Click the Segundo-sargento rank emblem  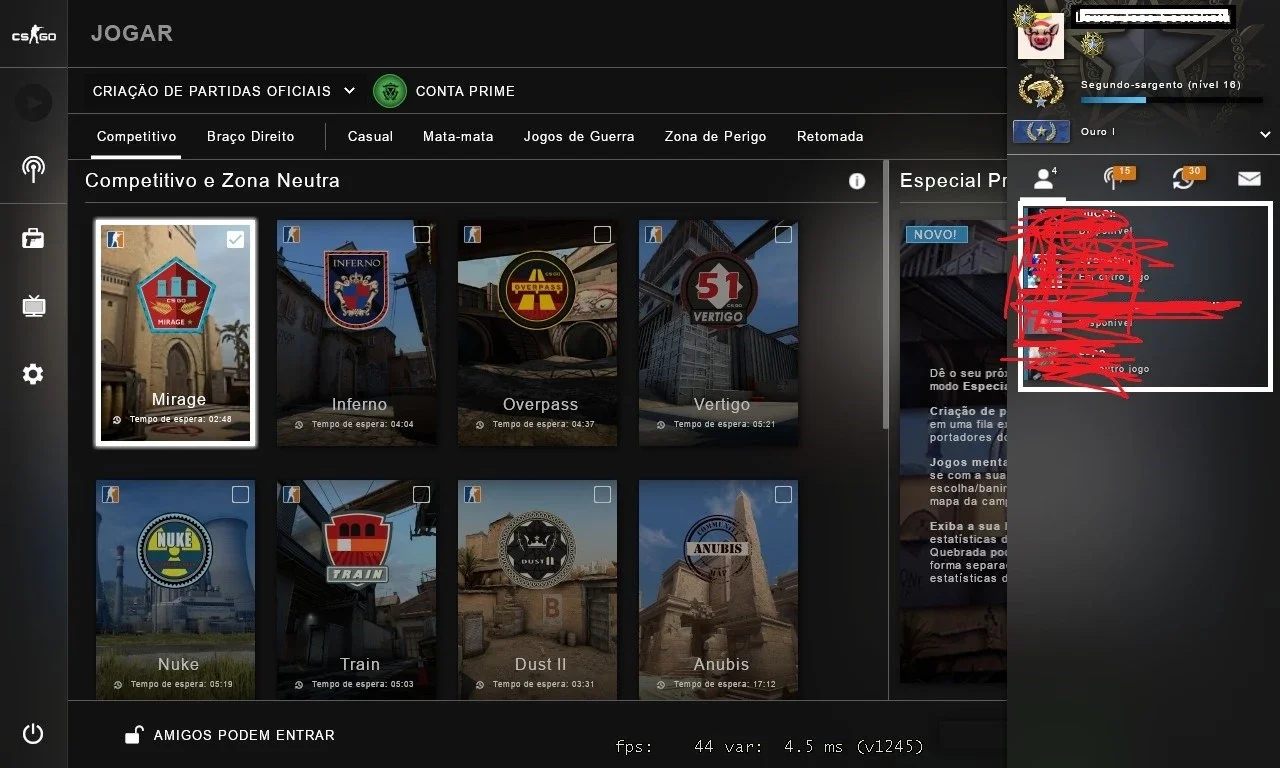pyautogui.click(x=1040, y=90)
